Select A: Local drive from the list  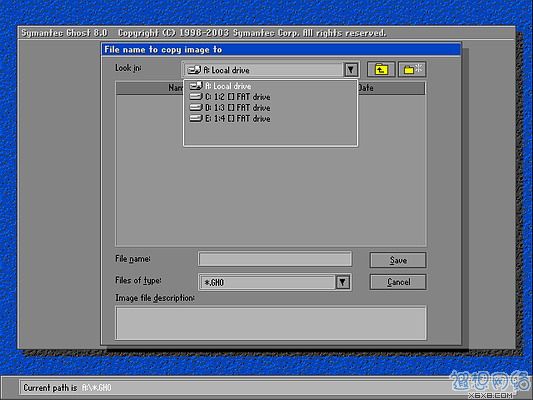pyautogui.click(x=270, y=86)
